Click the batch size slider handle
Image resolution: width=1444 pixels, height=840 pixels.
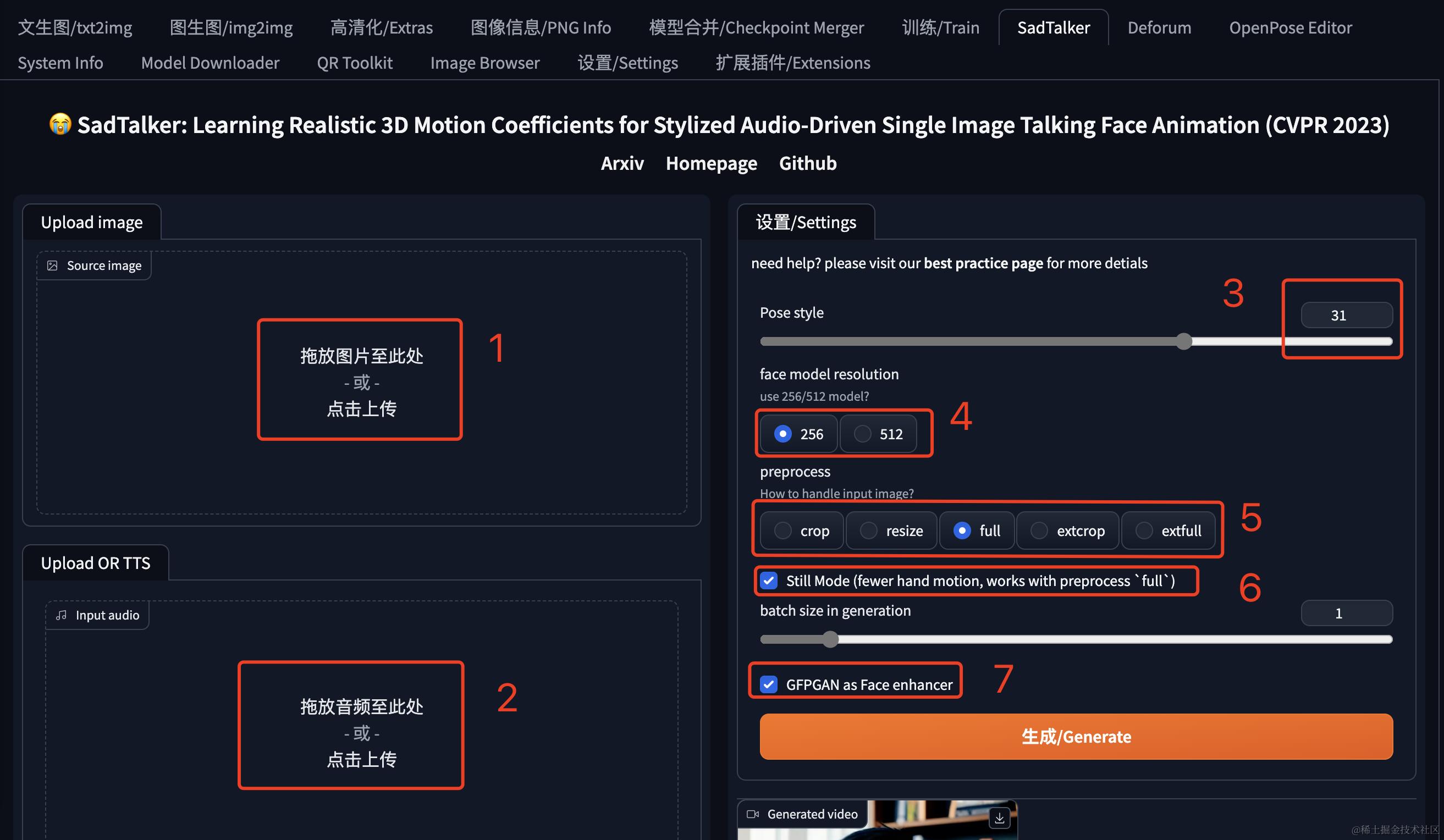tap(830, 639)
